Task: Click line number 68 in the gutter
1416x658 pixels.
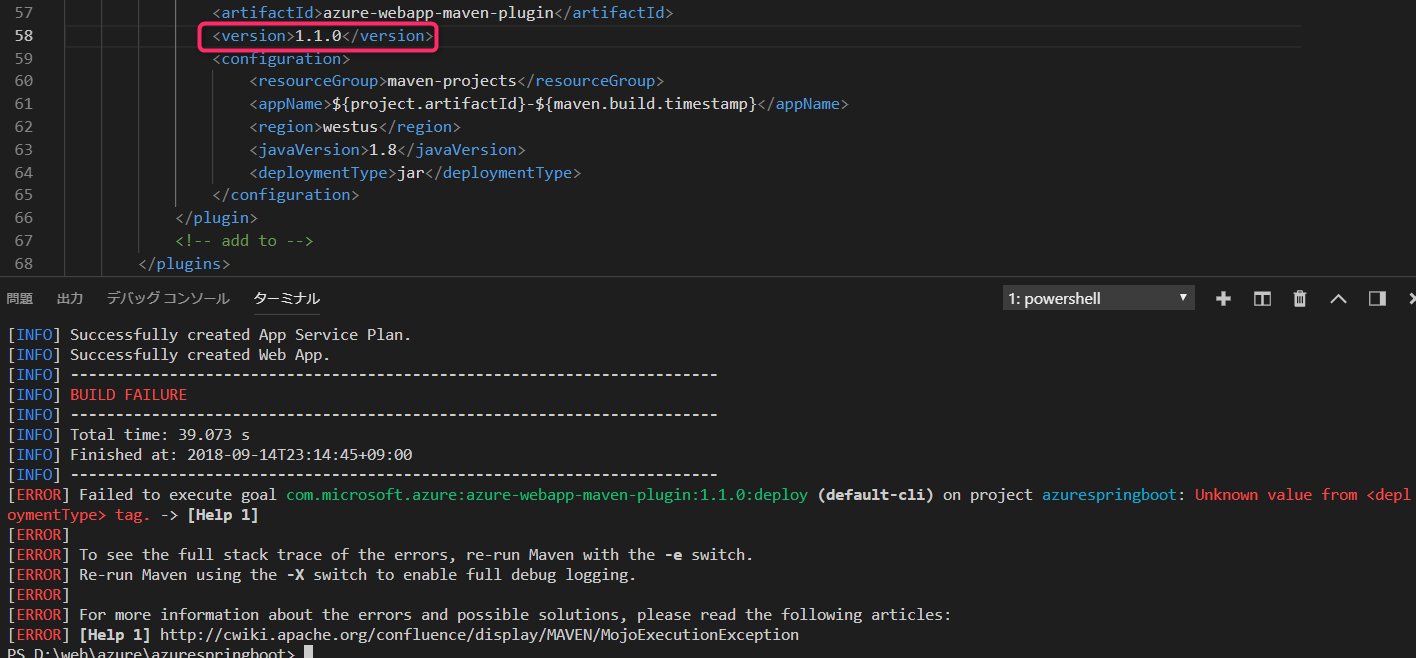Action: tap(24, 265)
